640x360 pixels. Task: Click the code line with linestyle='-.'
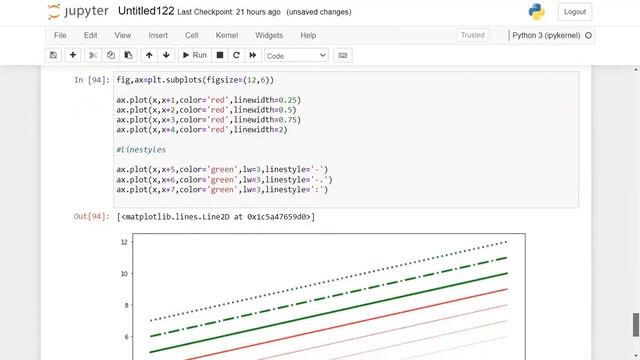click(224, 180)
